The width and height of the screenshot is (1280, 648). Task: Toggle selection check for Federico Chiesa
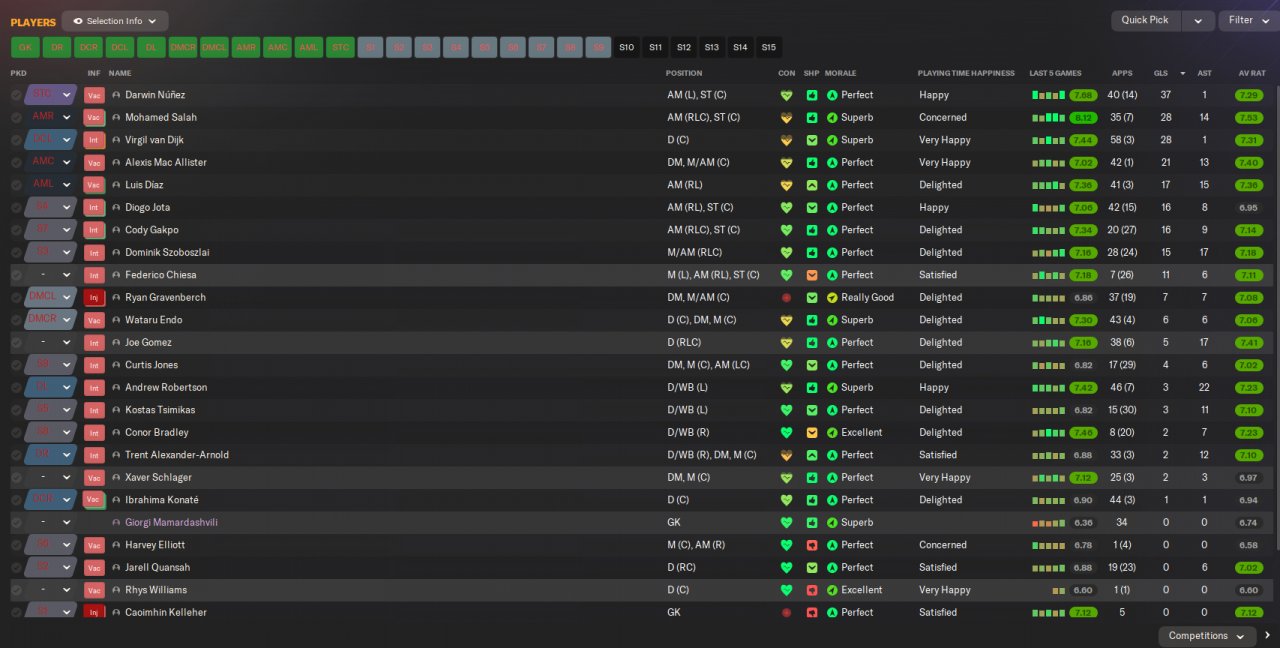tap(16, 275)
